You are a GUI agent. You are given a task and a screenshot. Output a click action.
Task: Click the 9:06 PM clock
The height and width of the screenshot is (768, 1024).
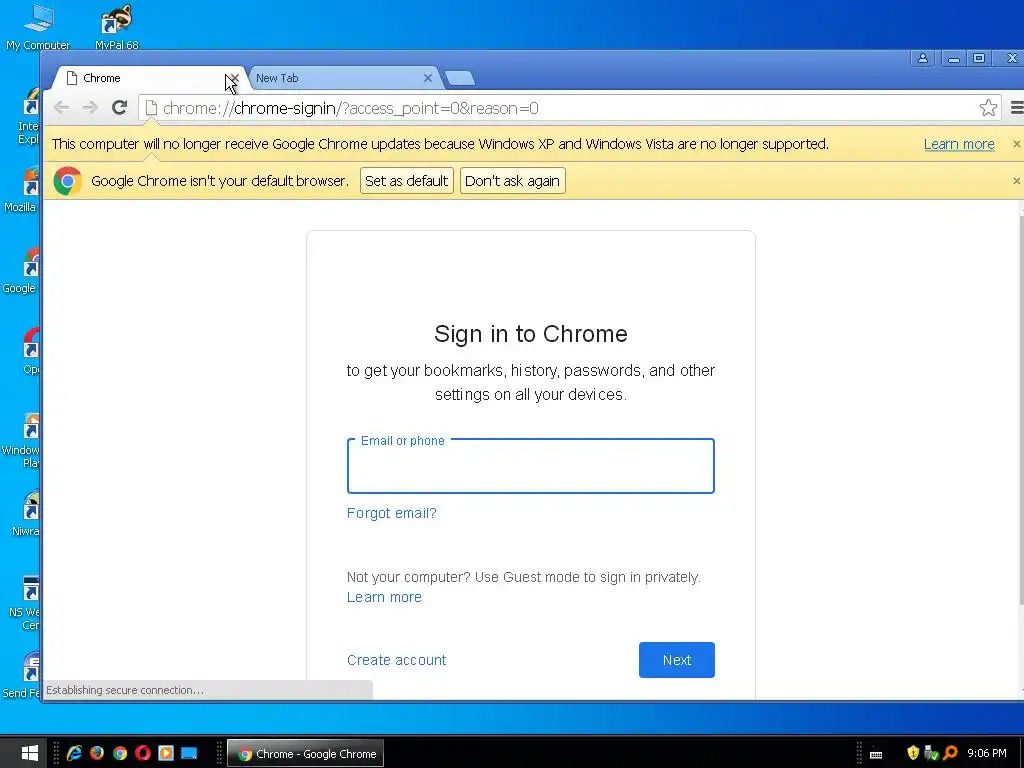coord(987,753)
